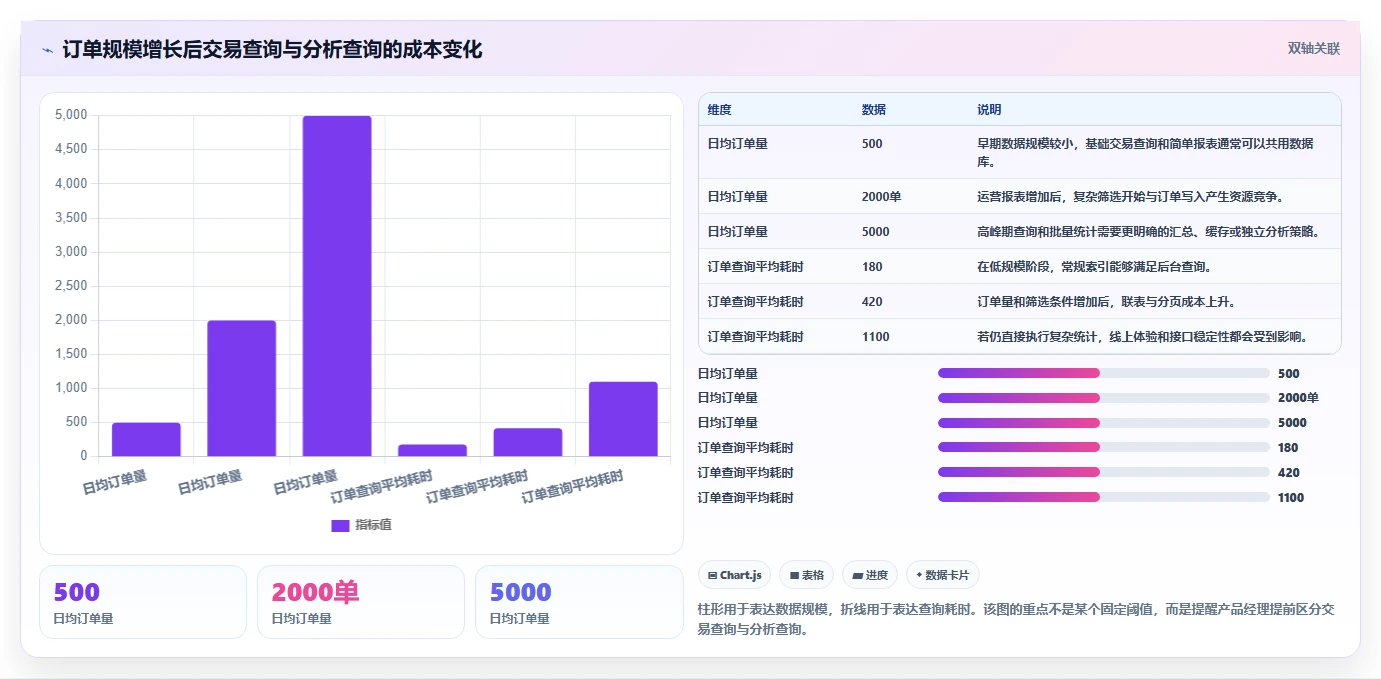
Task: Click table cell 420 in the 数据 column
Action: tap(872, 302)
